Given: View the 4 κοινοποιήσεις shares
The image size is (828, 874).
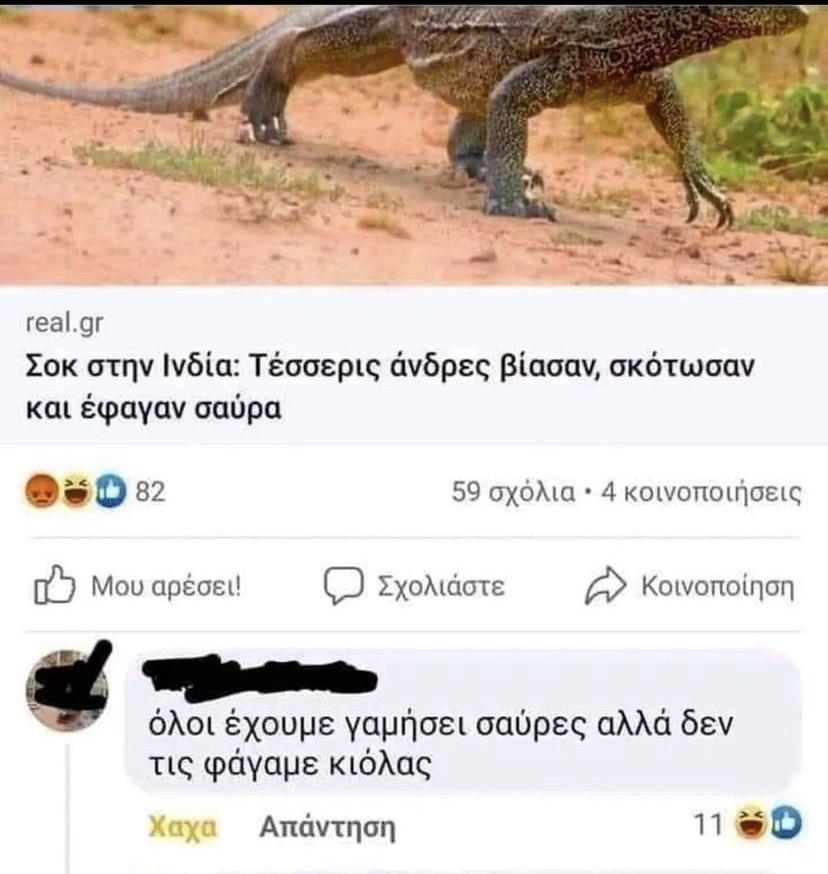Looking at the screenshot, I should (x=701, y=492).
